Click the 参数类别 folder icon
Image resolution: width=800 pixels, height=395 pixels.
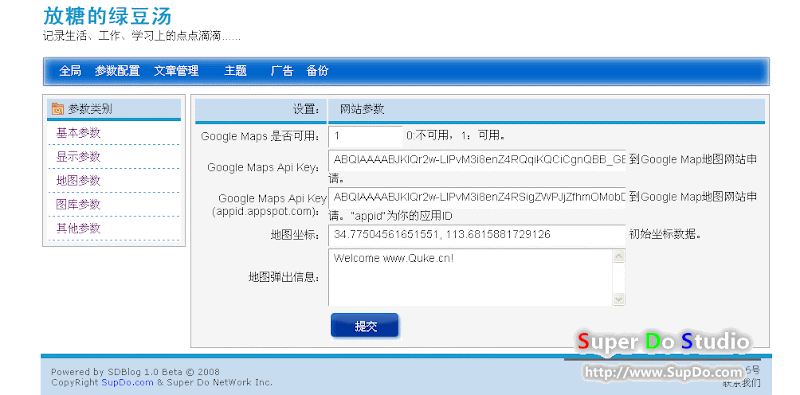pyautogui.click(x=58, y=109)
